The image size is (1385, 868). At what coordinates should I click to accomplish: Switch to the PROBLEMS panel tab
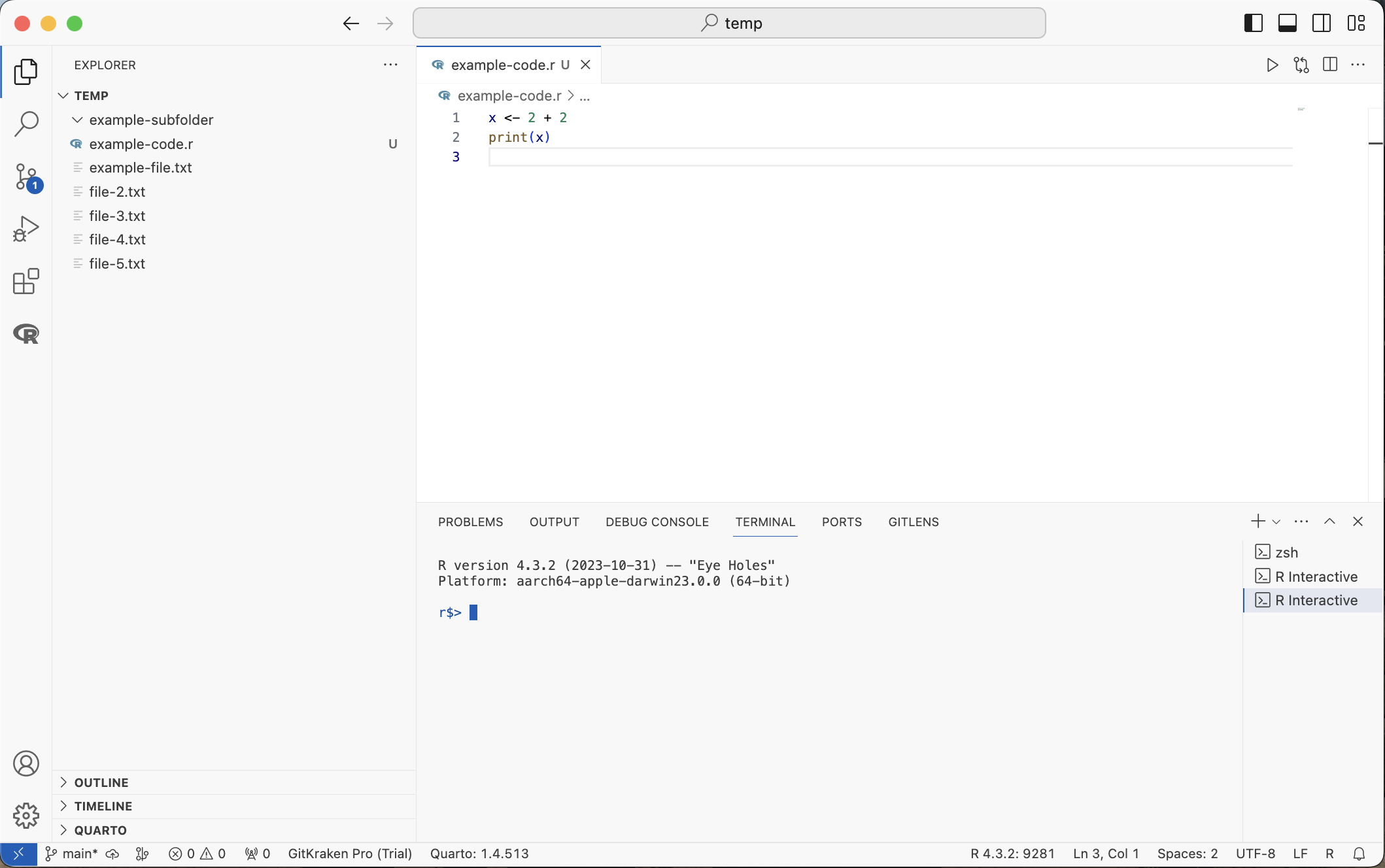(470, 522)
